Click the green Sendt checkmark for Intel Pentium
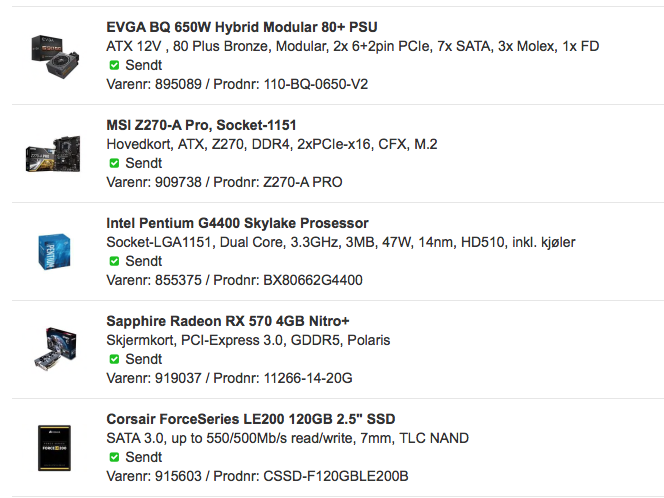Screen dimensions: 664x498 (x=114, y=261)
